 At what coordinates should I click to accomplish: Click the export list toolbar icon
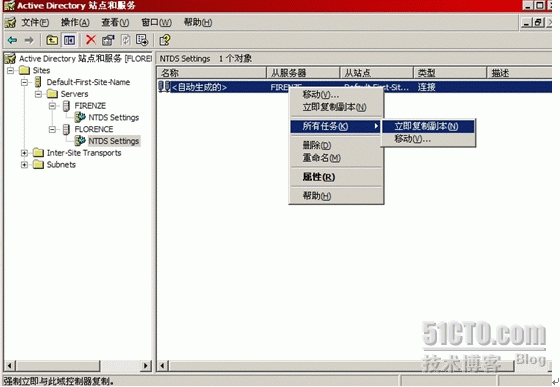tap(142, 40)
